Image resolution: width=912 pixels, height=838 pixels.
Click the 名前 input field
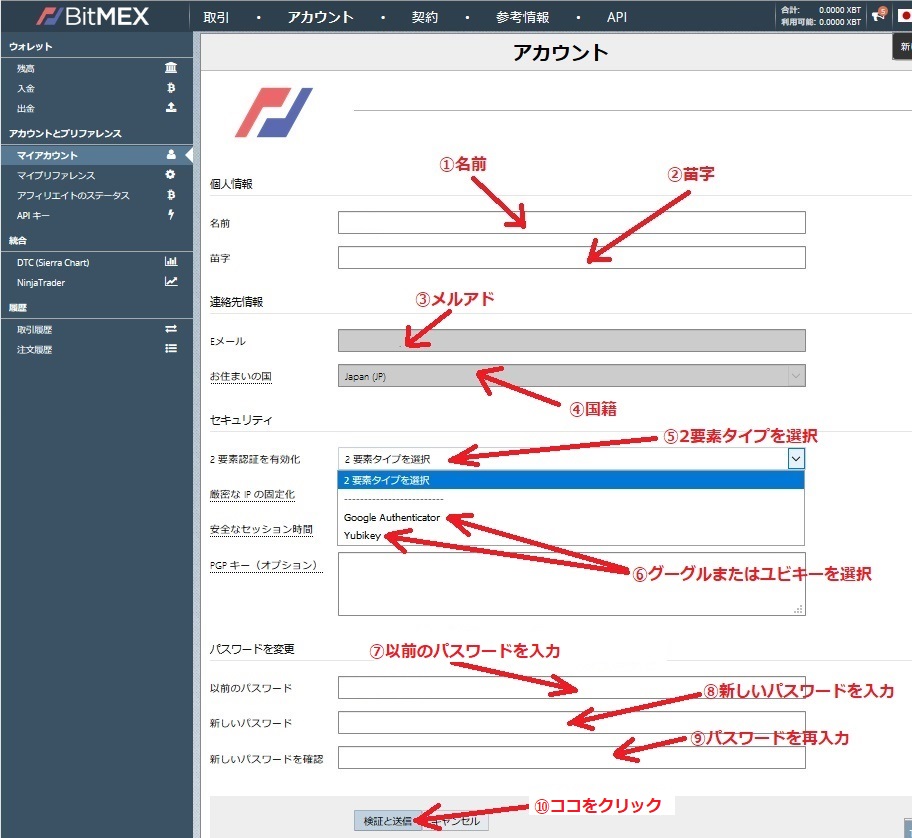pos(571,222)
